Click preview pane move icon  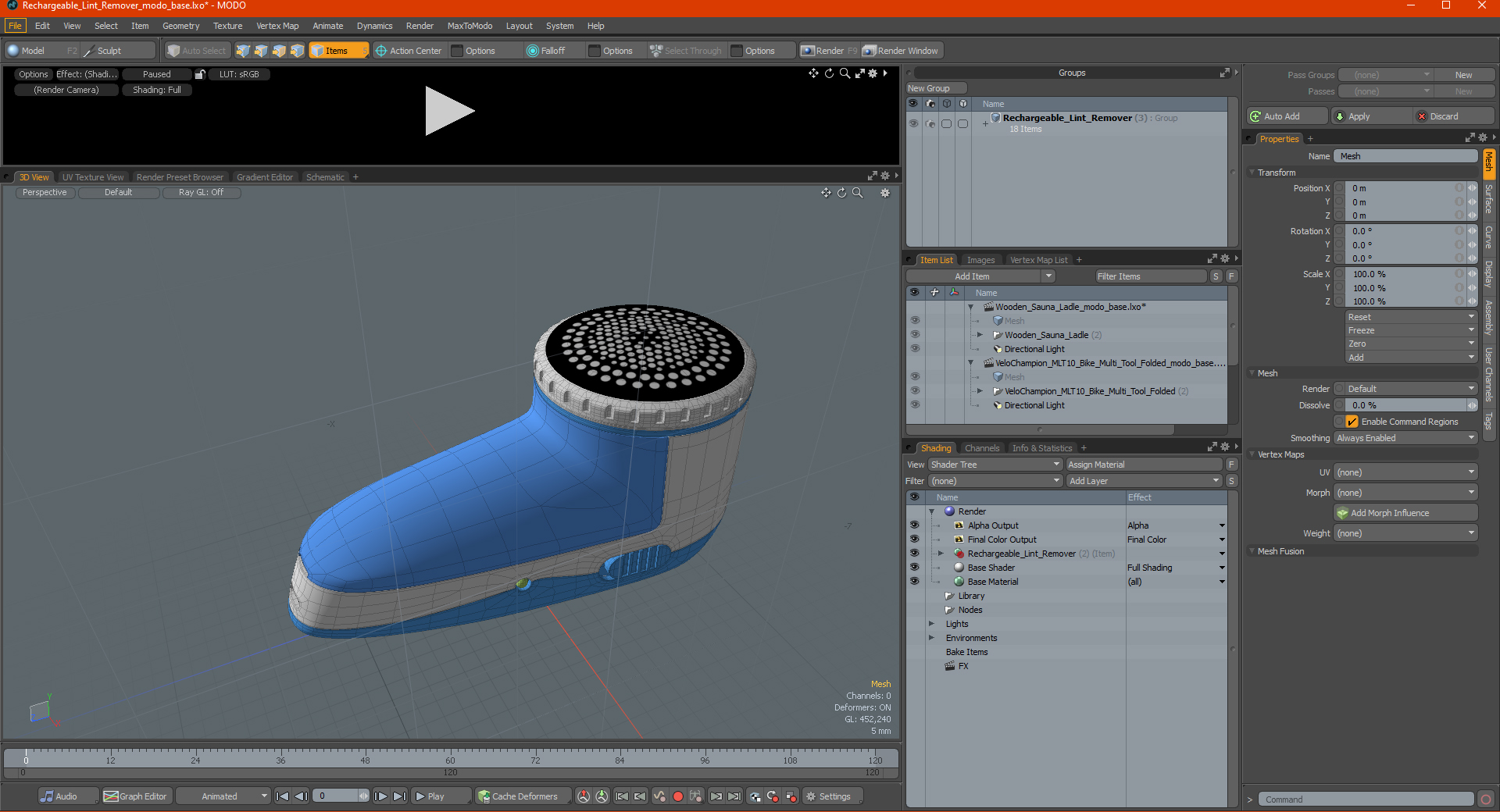tap(813, 73)
